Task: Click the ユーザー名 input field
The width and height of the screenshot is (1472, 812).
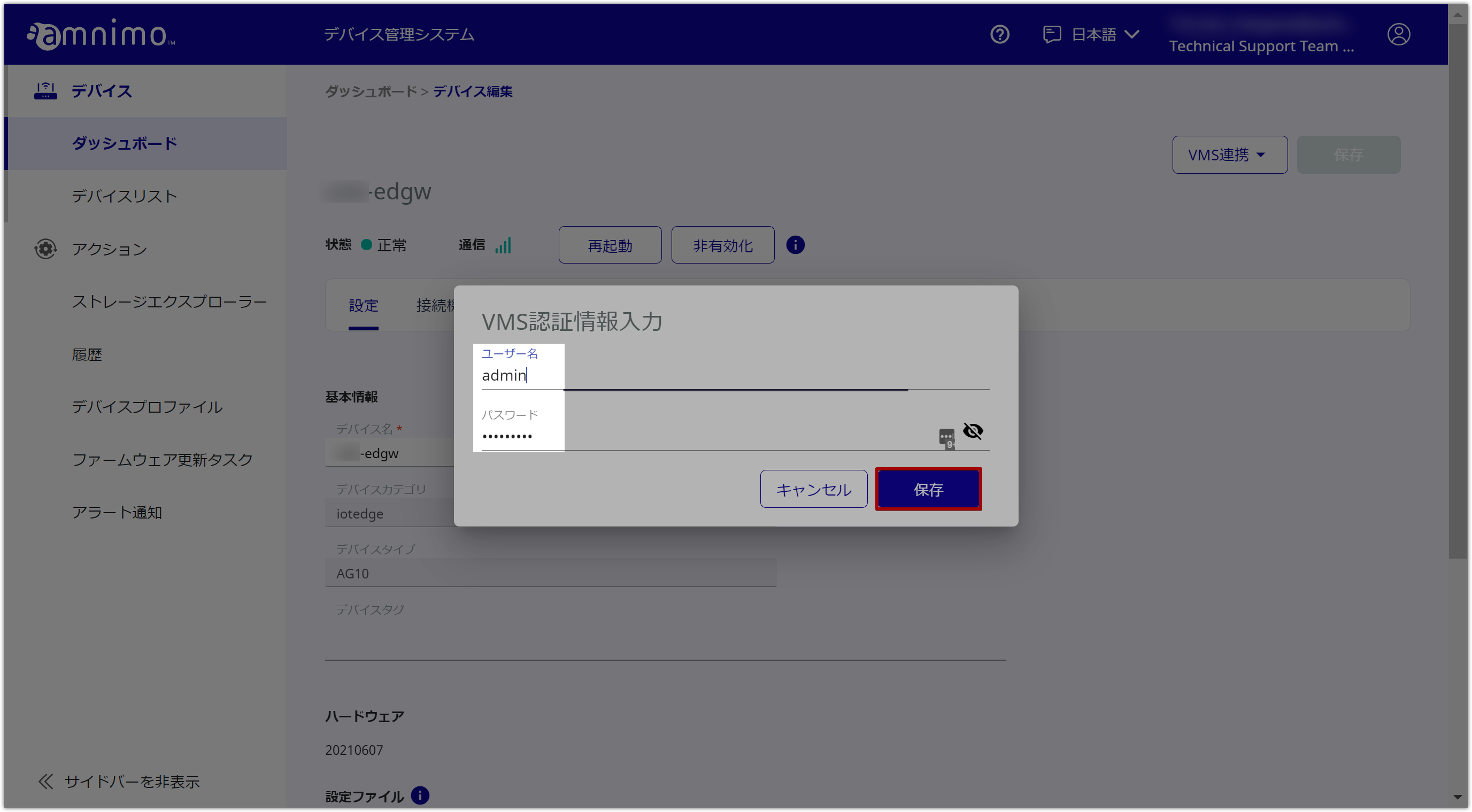Action: (x=735, y=375)
